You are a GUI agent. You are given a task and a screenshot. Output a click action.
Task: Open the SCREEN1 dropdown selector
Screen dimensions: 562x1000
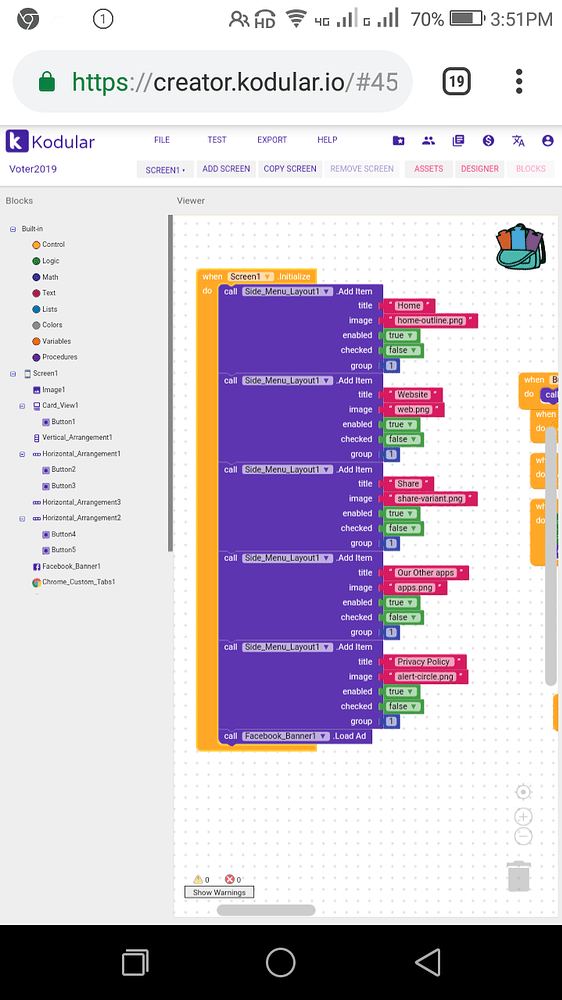tap(165, 170)
